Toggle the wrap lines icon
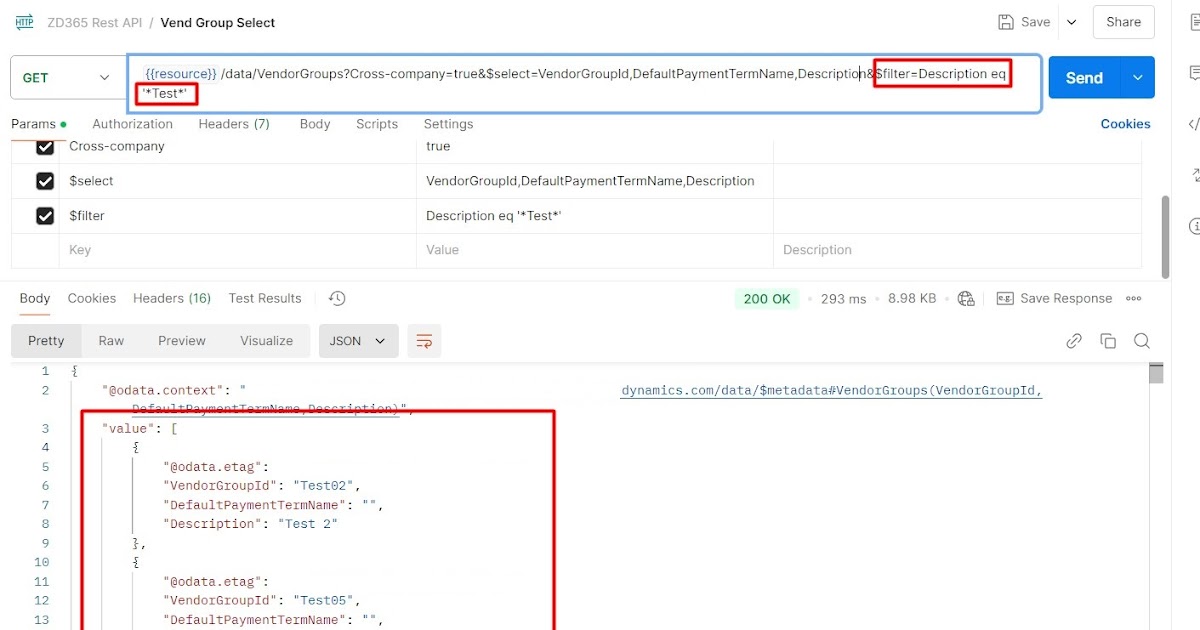The width and height of the screenshot is (1200, 630). [x=424, y=341]
